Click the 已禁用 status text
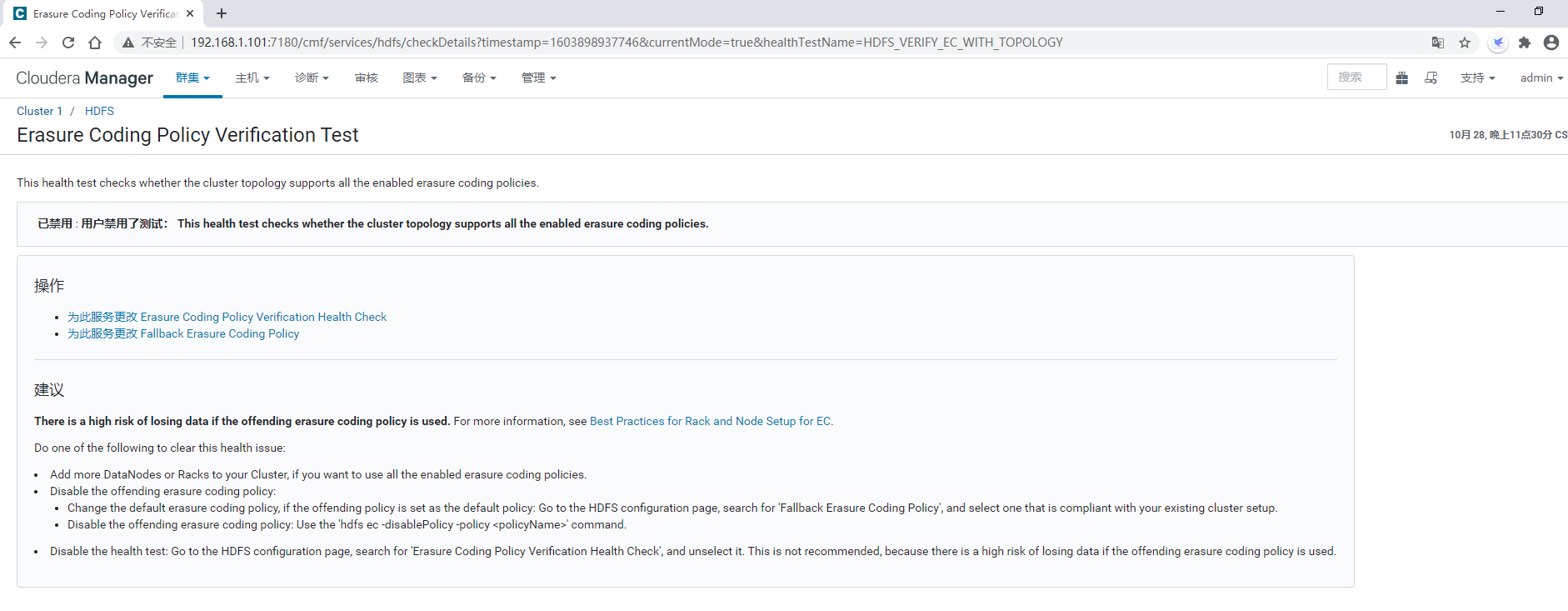 pos(55,223)
